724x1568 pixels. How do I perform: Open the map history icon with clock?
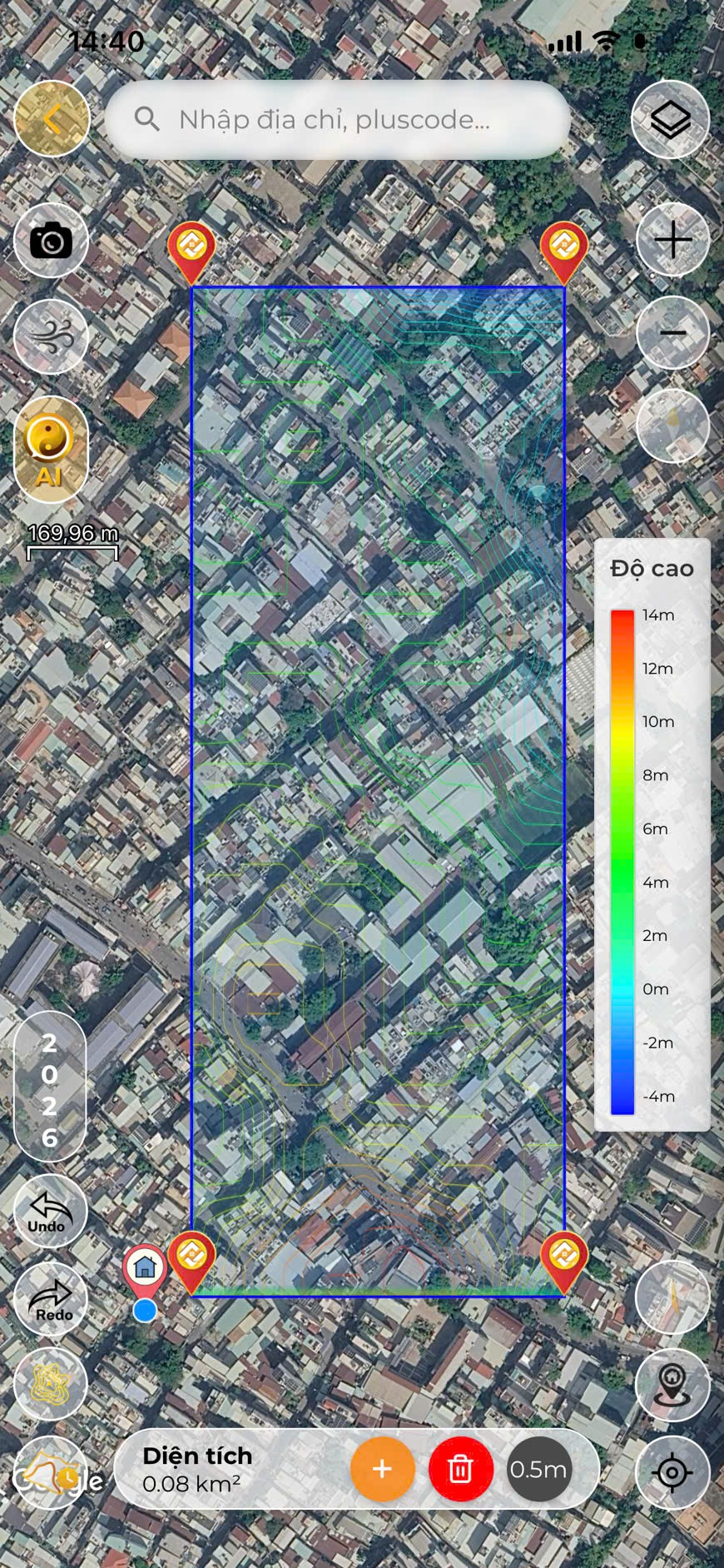pyautogui.click(x=51, y=1472)
